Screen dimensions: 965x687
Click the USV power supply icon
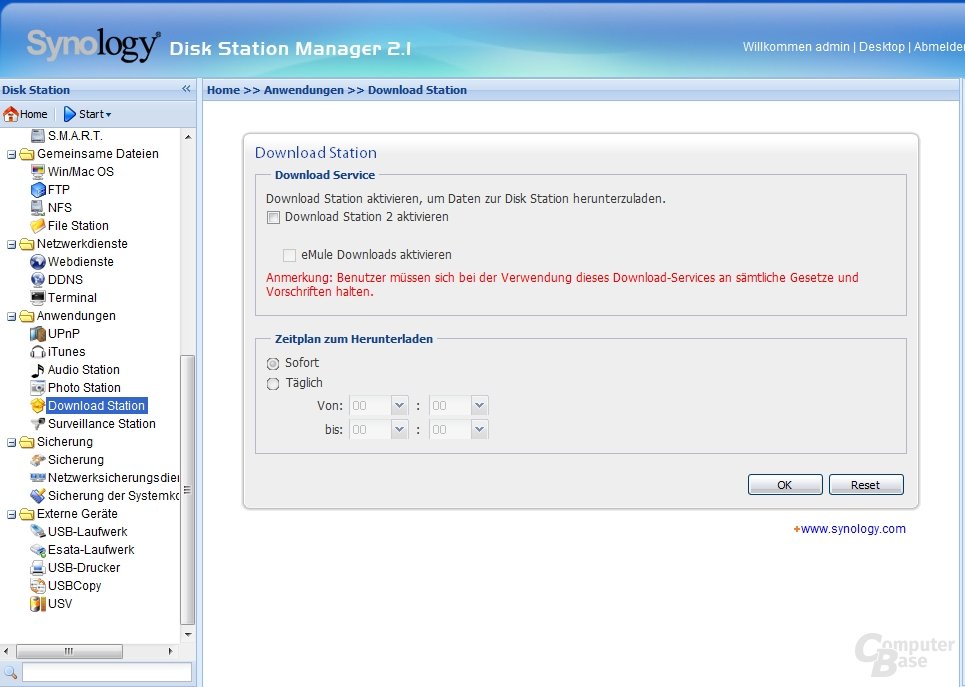38,603
